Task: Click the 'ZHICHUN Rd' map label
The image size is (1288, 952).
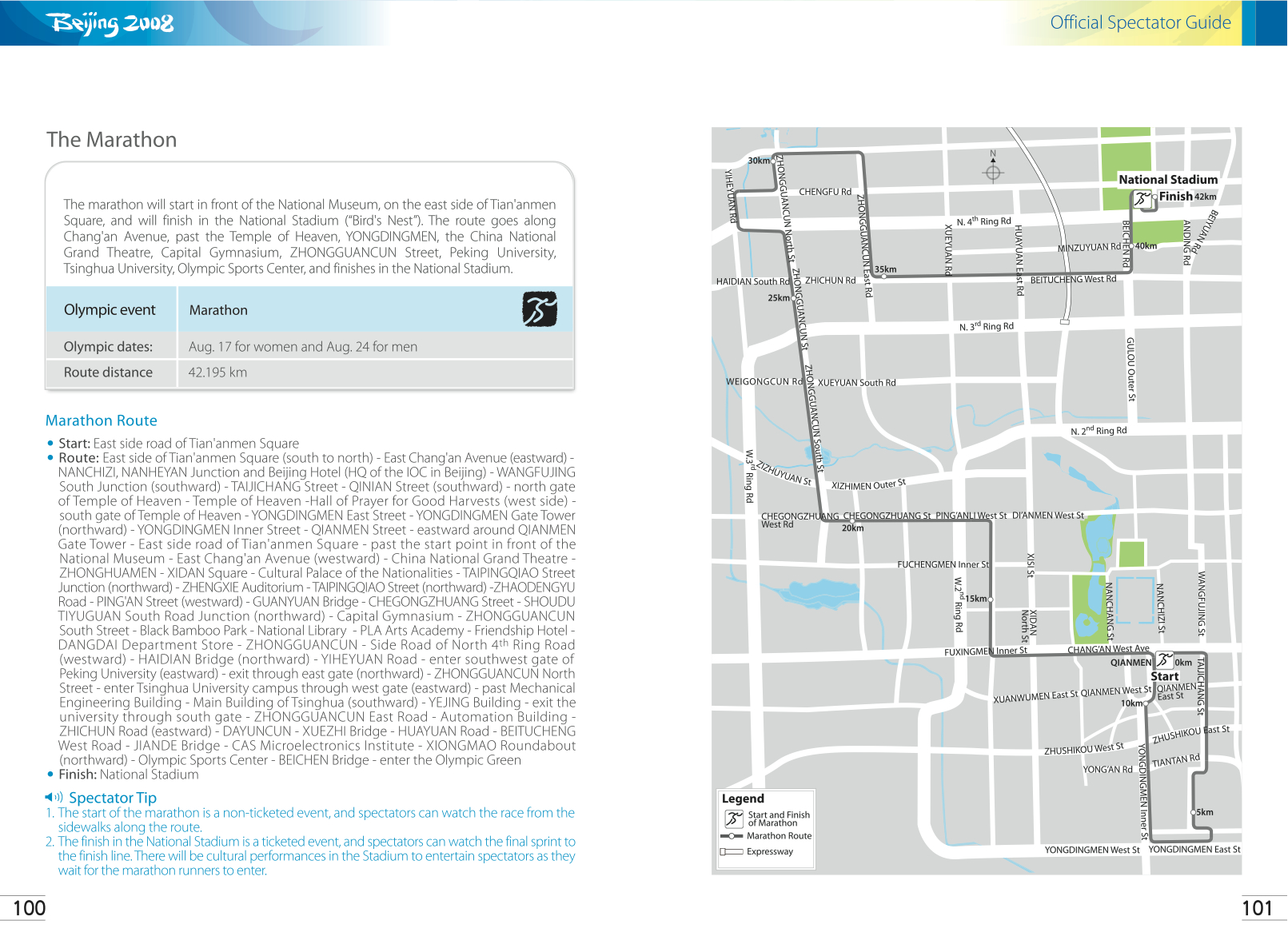Action: click(830, 281)
